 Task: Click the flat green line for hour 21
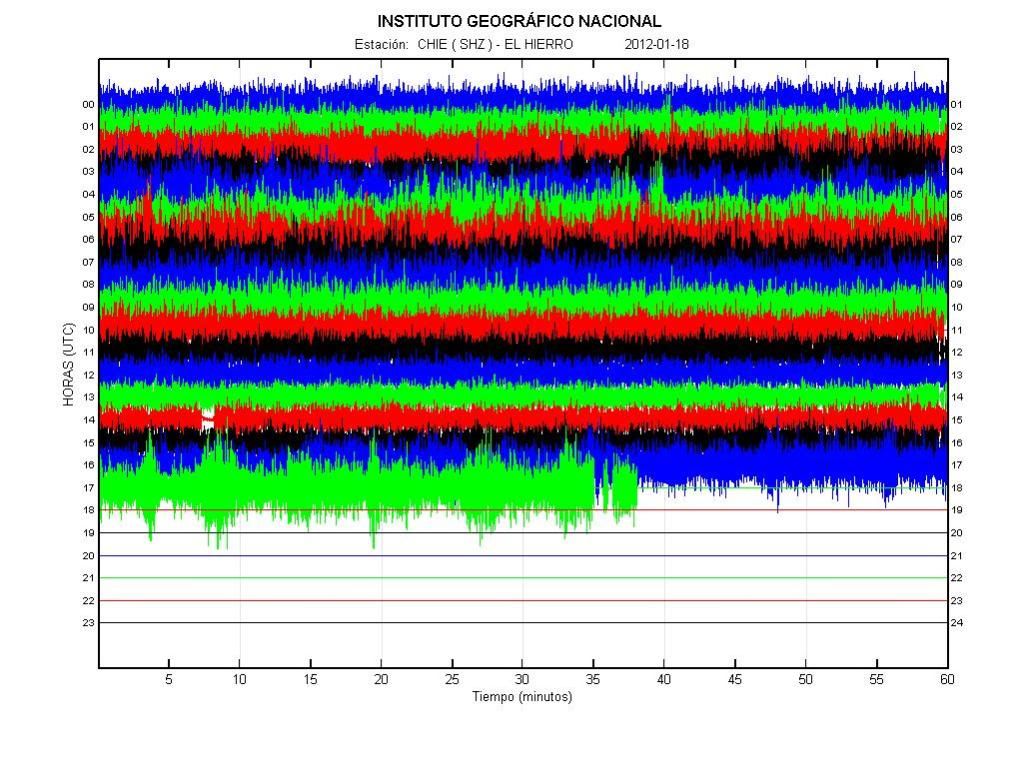tap(522, 578)
